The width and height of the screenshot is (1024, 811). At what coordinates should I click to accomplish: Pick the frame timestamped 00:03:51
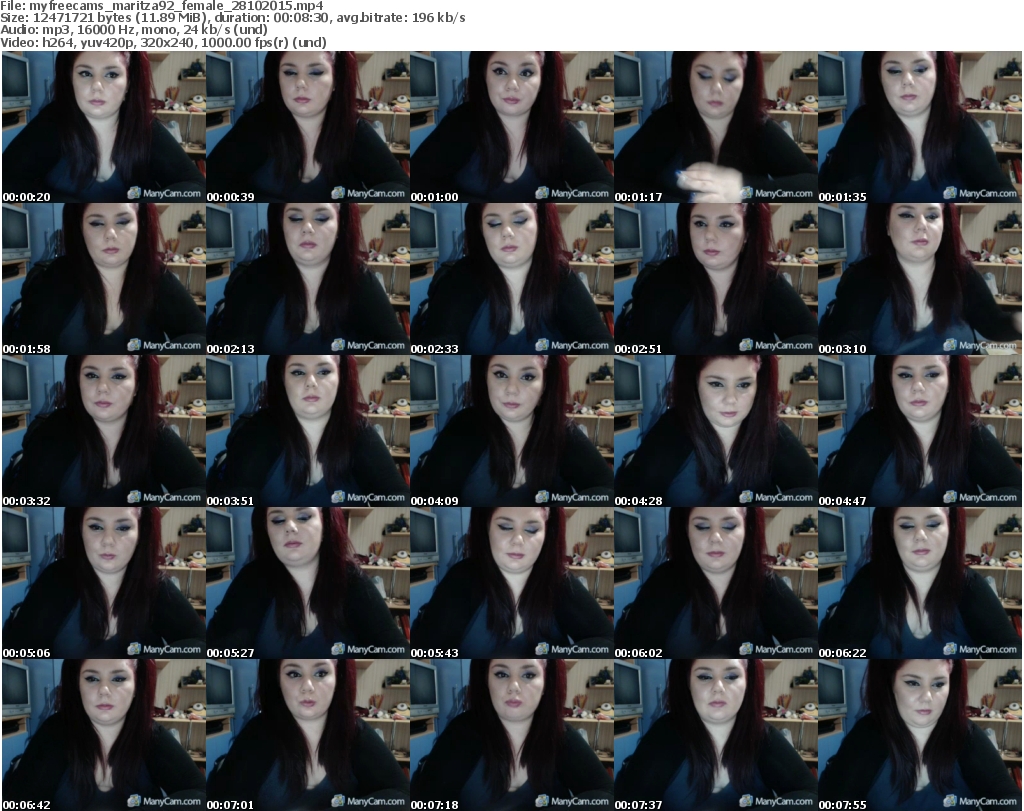(x=308, y=431)
